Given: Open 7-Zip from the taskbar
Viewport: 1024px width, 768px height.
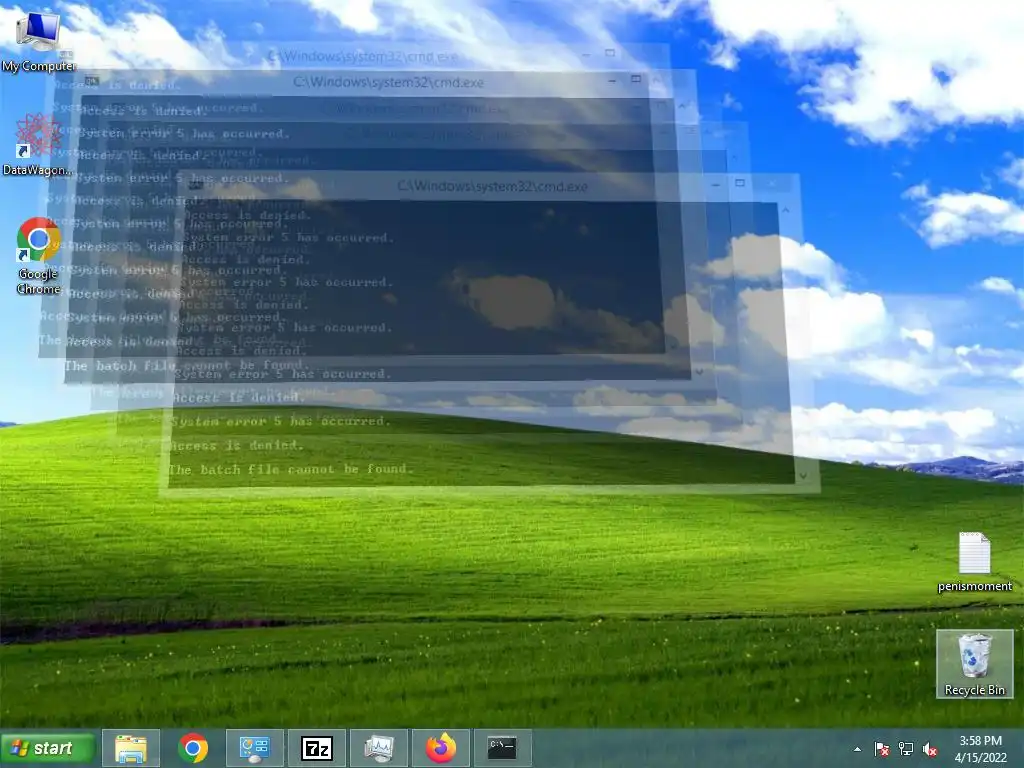Looking at the screenshot, I should (x=317, y=748).
